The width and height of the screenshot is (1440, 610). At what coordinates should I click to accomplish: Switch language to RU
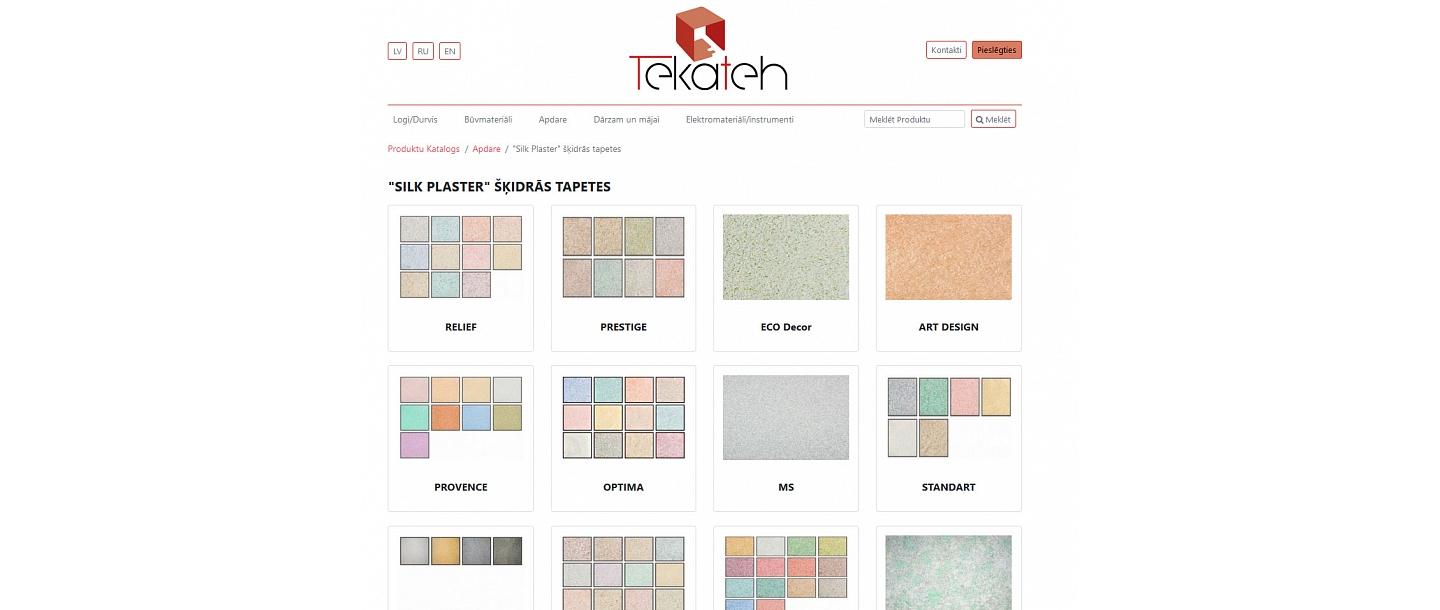(423, 51)
